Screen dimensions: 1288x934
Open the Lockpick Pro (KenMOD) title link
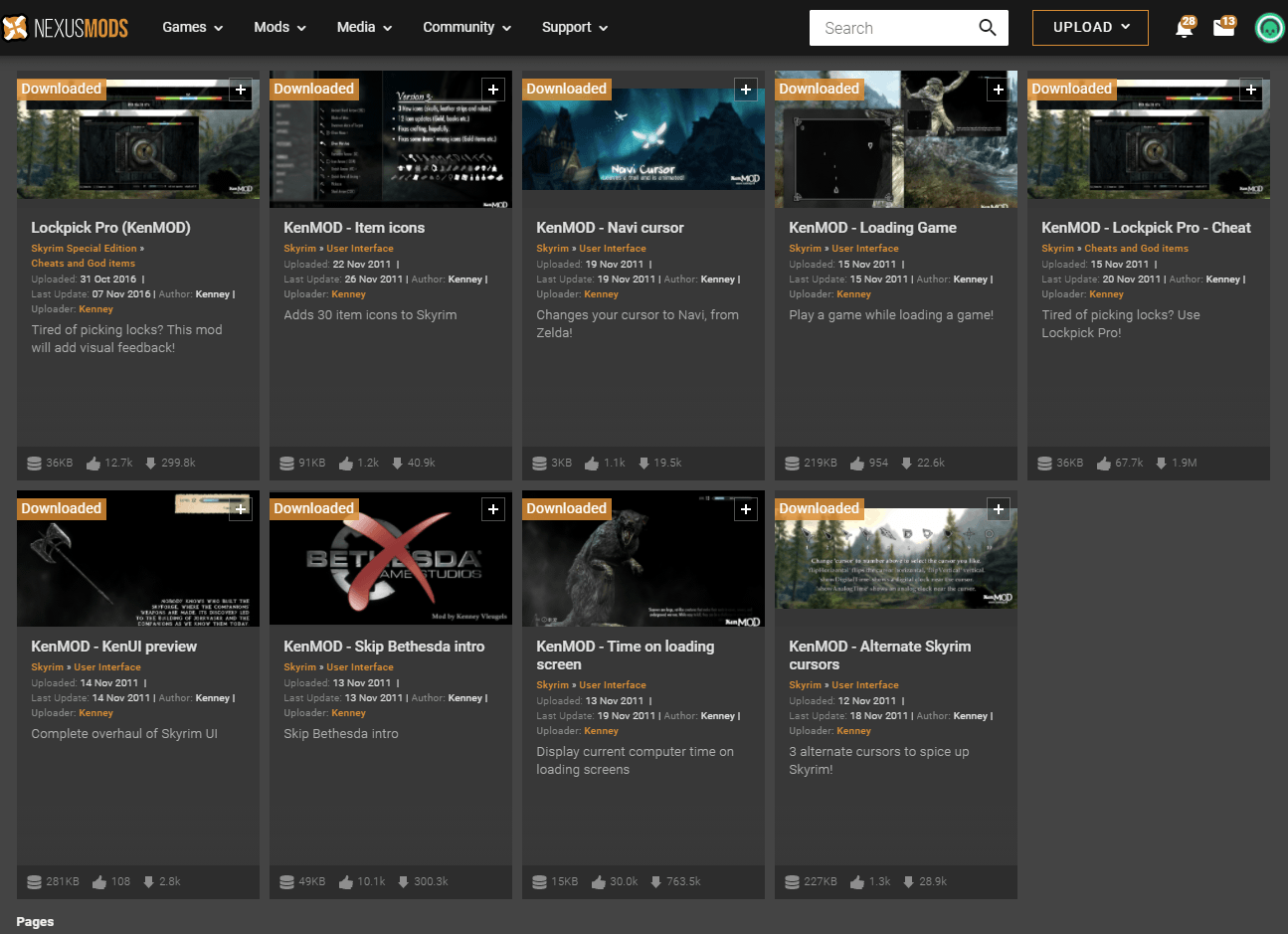click(110, 228)
